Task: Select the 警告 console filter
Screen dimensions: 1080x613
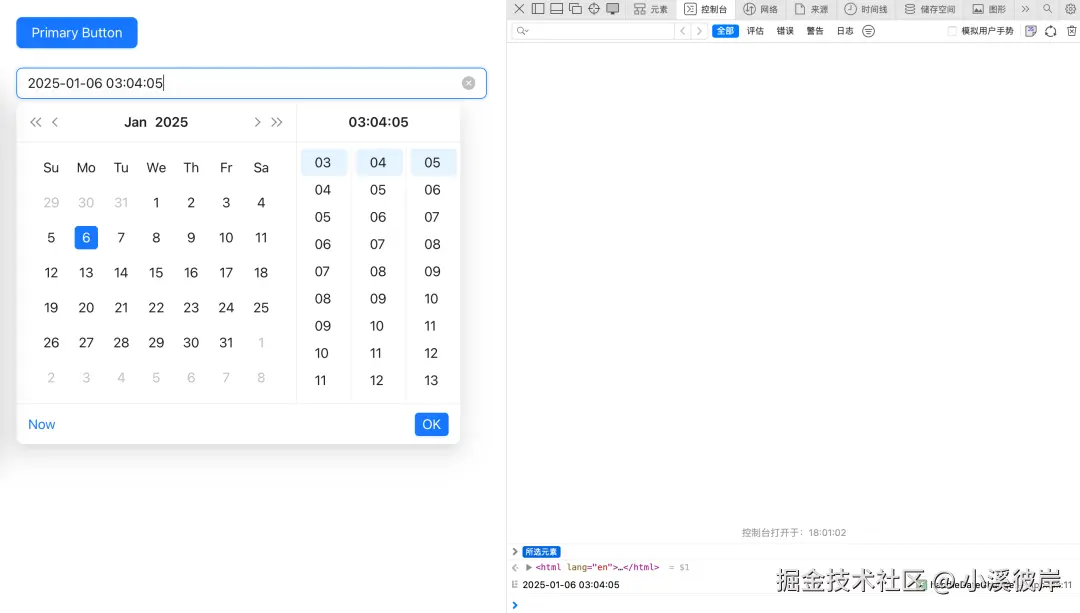Action: coord(814,31)
